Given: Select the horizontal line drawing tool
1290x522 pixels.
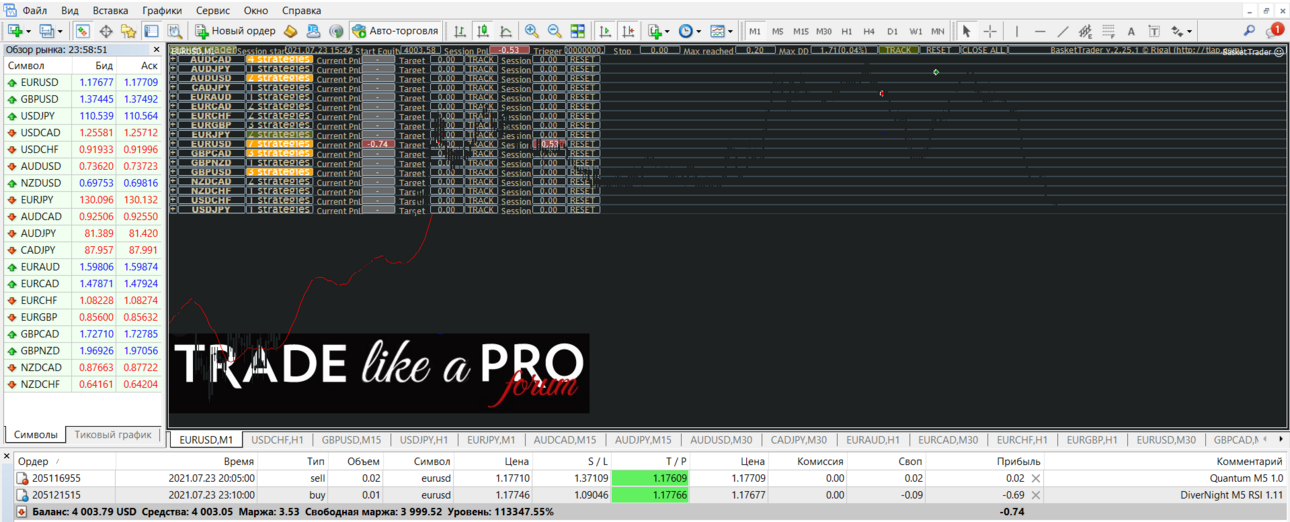Looking at the screenshot, I should coord(1040,31).
